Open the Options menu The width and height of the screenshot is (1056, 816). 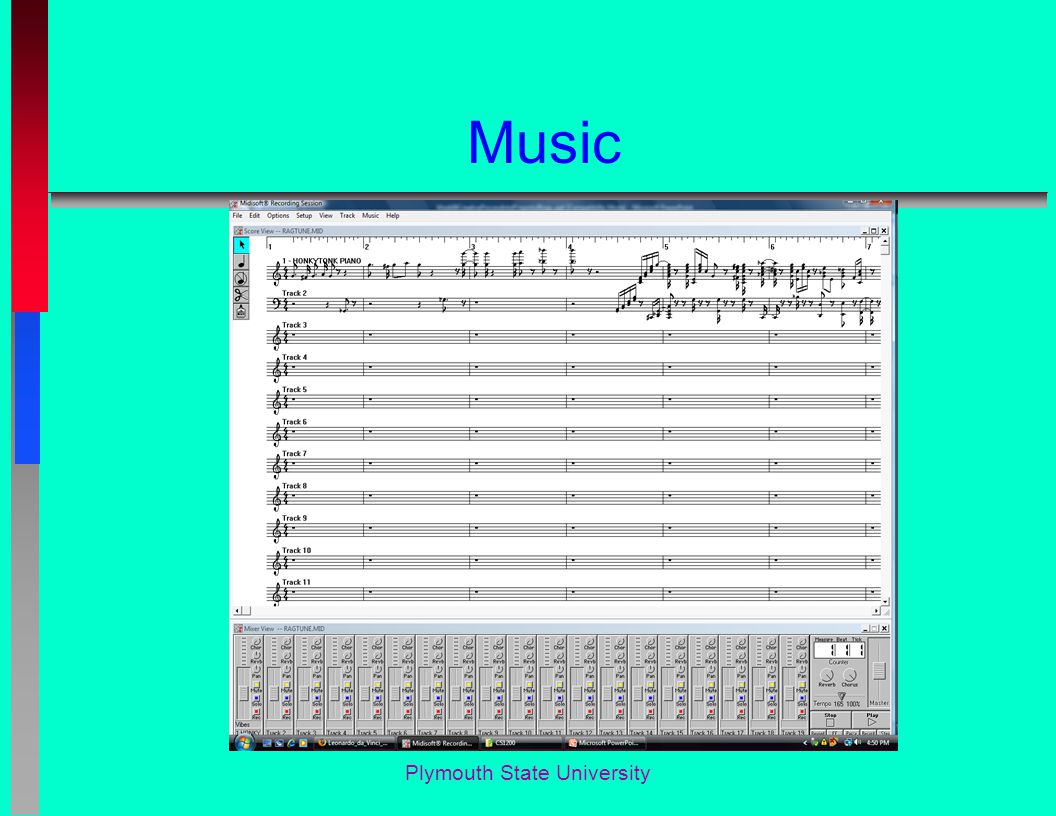(278, 216)
